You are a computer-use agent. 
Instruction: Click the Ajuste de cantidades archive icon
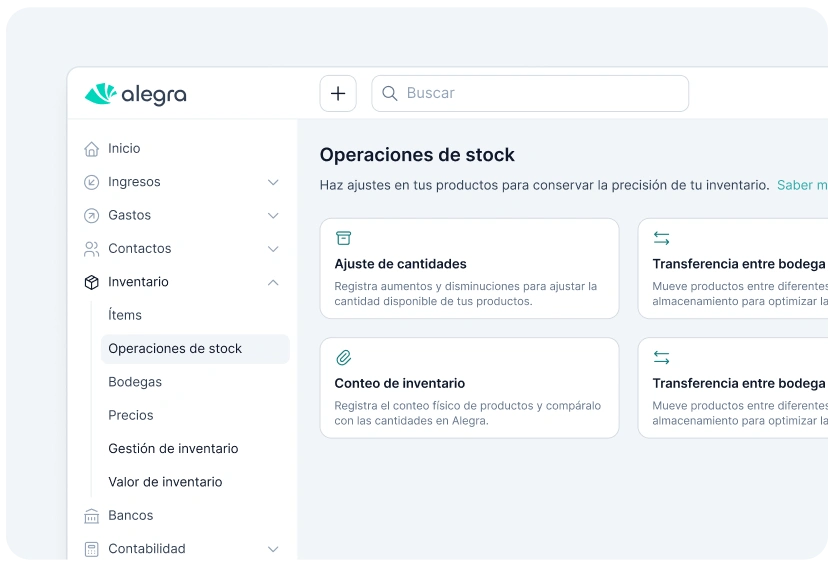pyautogui.click(x=344, y=238)
